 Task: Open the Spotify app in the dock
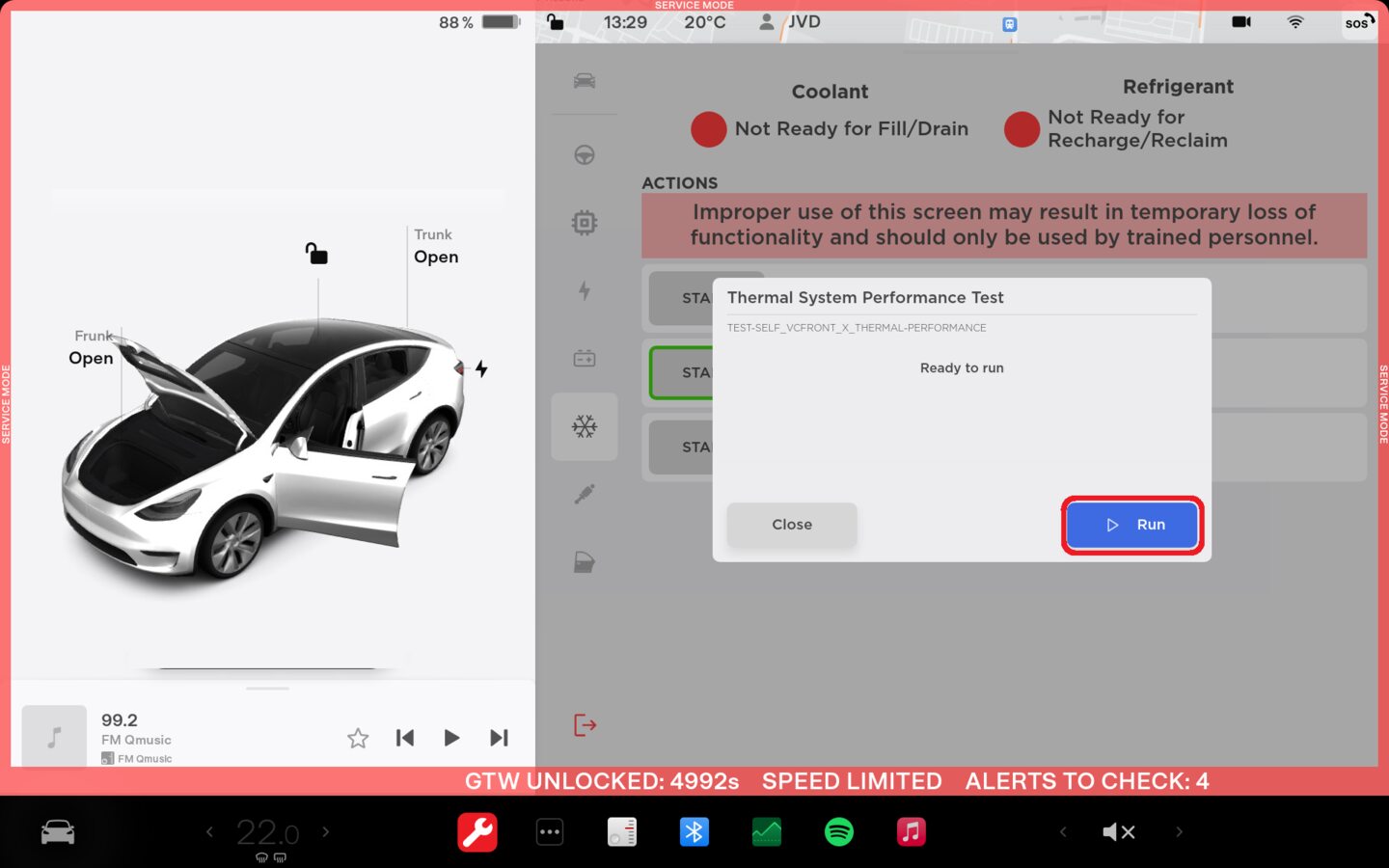tap(838, 831)
